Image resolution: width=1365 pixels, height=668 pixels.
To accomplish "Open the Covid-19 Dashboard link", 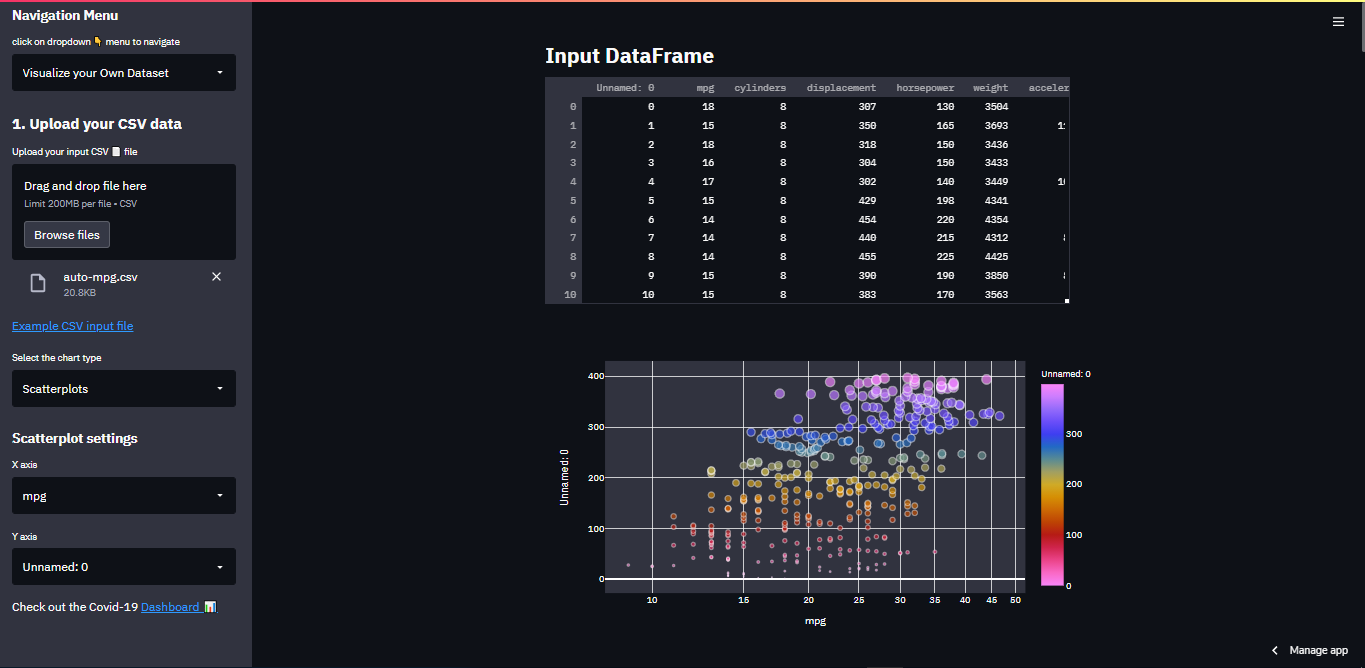I will coord(178,607).
